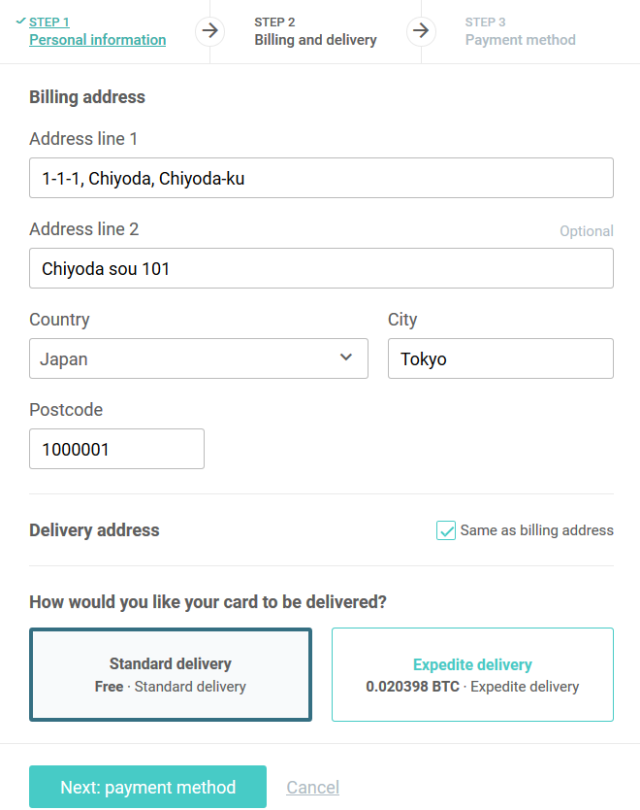This screenshot has height=810, width=640.
Task: Open the Country dropdown showing Japan
Action: (198, 358)
